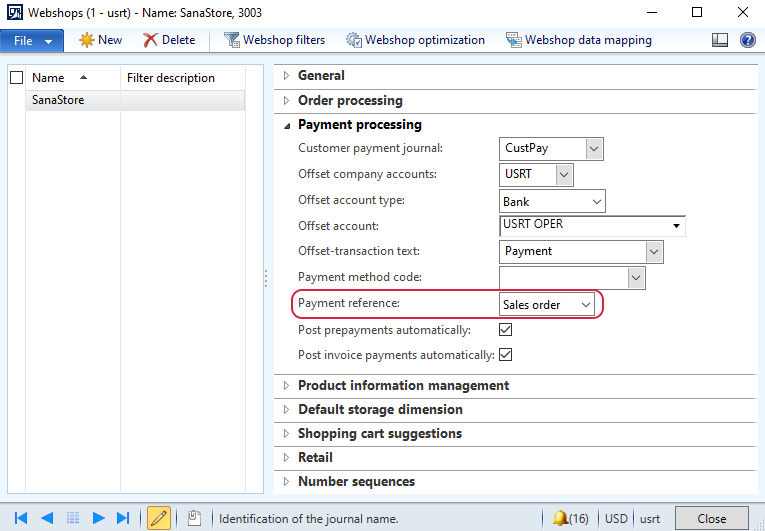Image resolution: width=765 pixels, height=531 pixels.
Task: Select the SanaStore row in list
Action: 135,100
